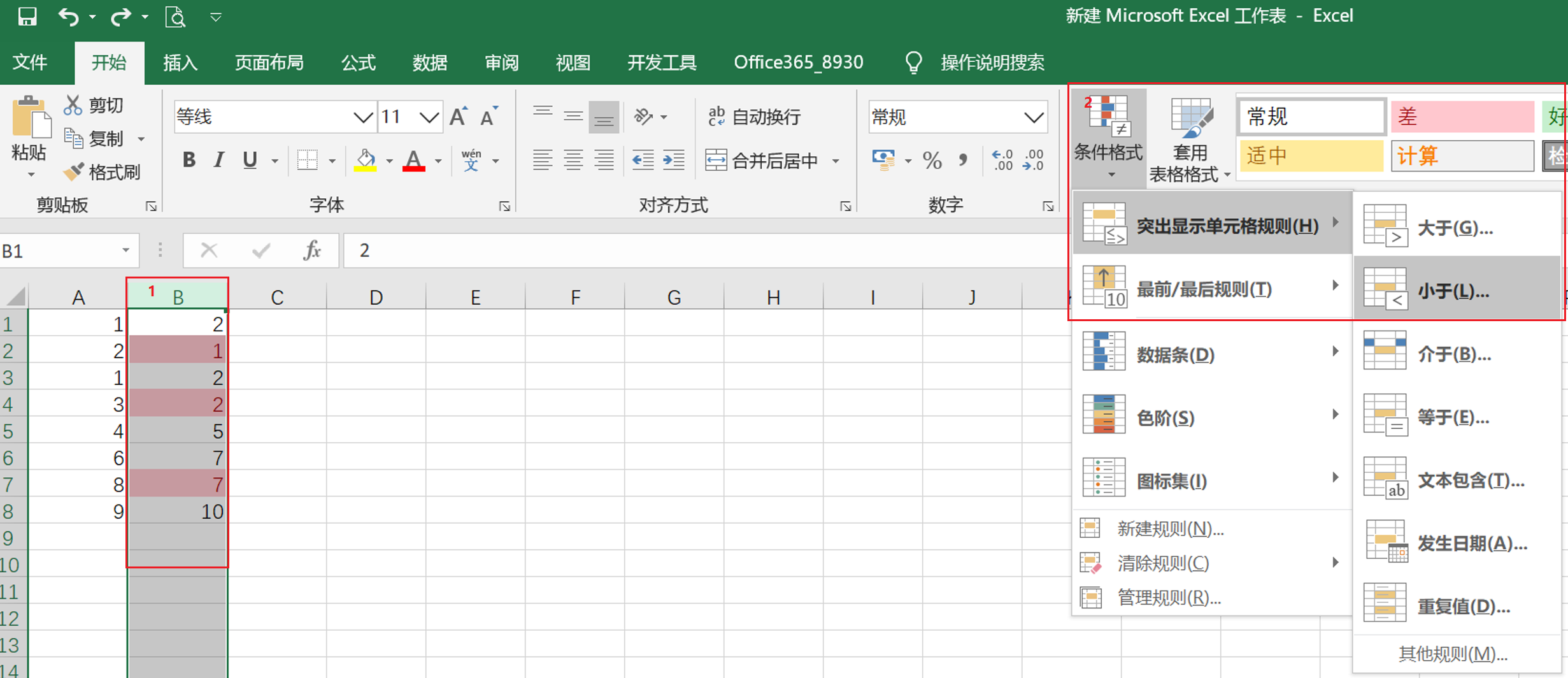Increase the cell indent
The width and height of the screenshot is (1568, 678).
[x=674, y=160]
